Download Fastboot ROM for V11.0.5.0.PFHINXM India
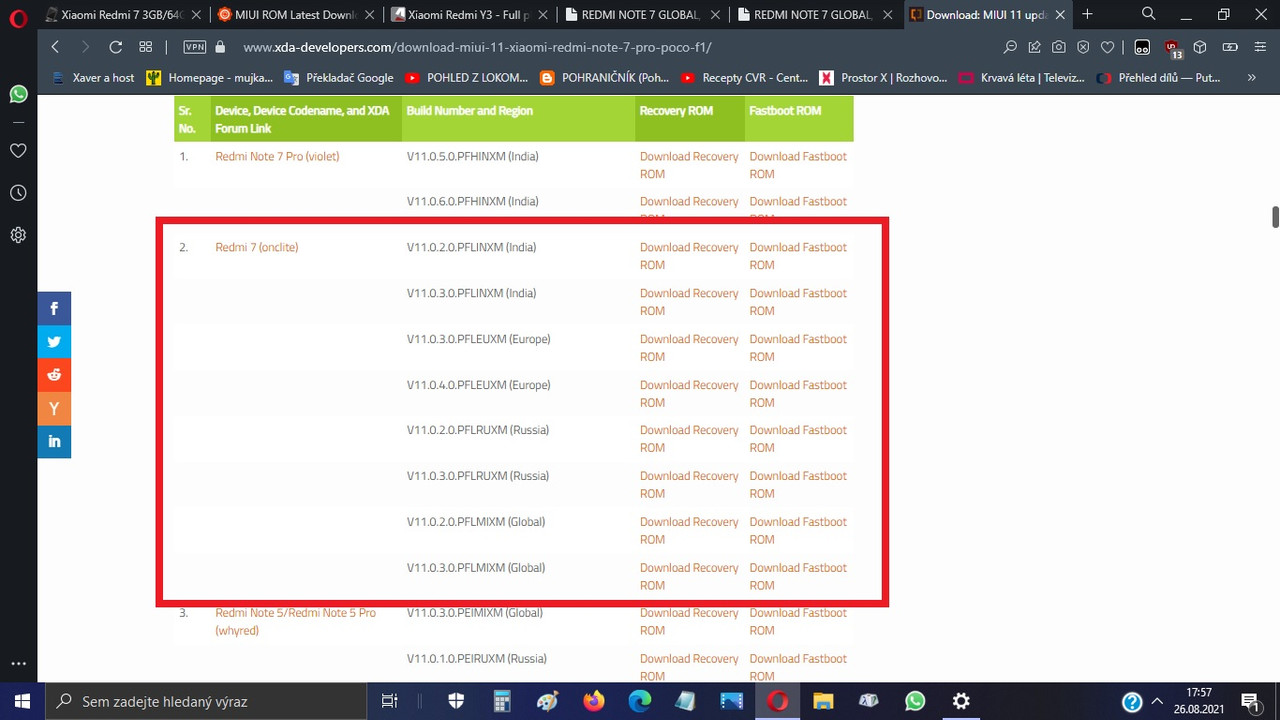This screenshot has height=720, width=1280. [798, 165]
